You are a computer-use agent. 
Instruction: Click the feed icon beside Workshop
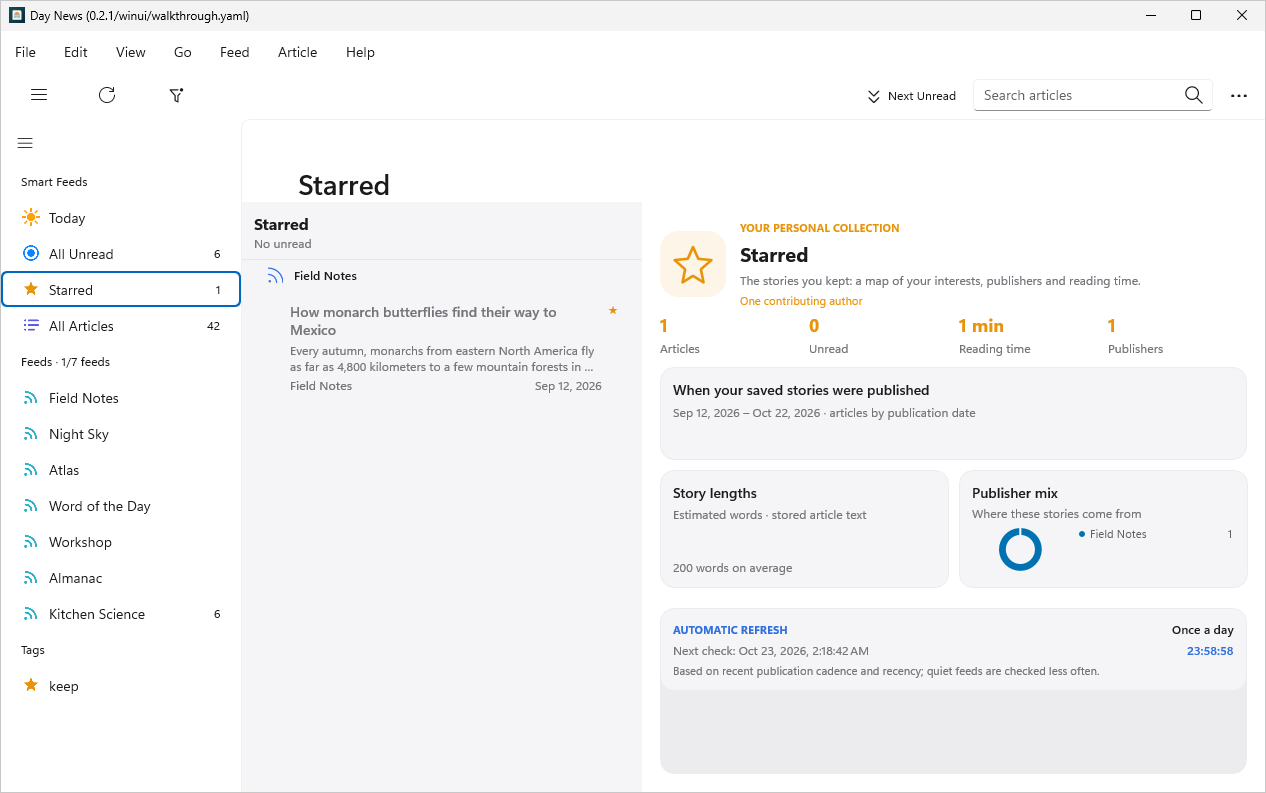[31, 542]
